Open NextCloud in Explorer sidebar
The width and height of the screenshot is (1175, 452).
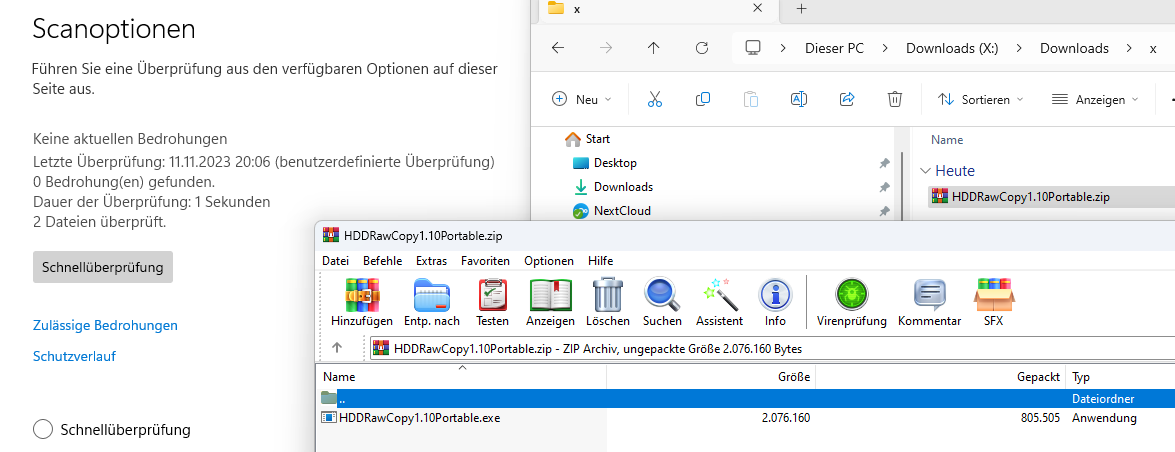tap(611, 211)
